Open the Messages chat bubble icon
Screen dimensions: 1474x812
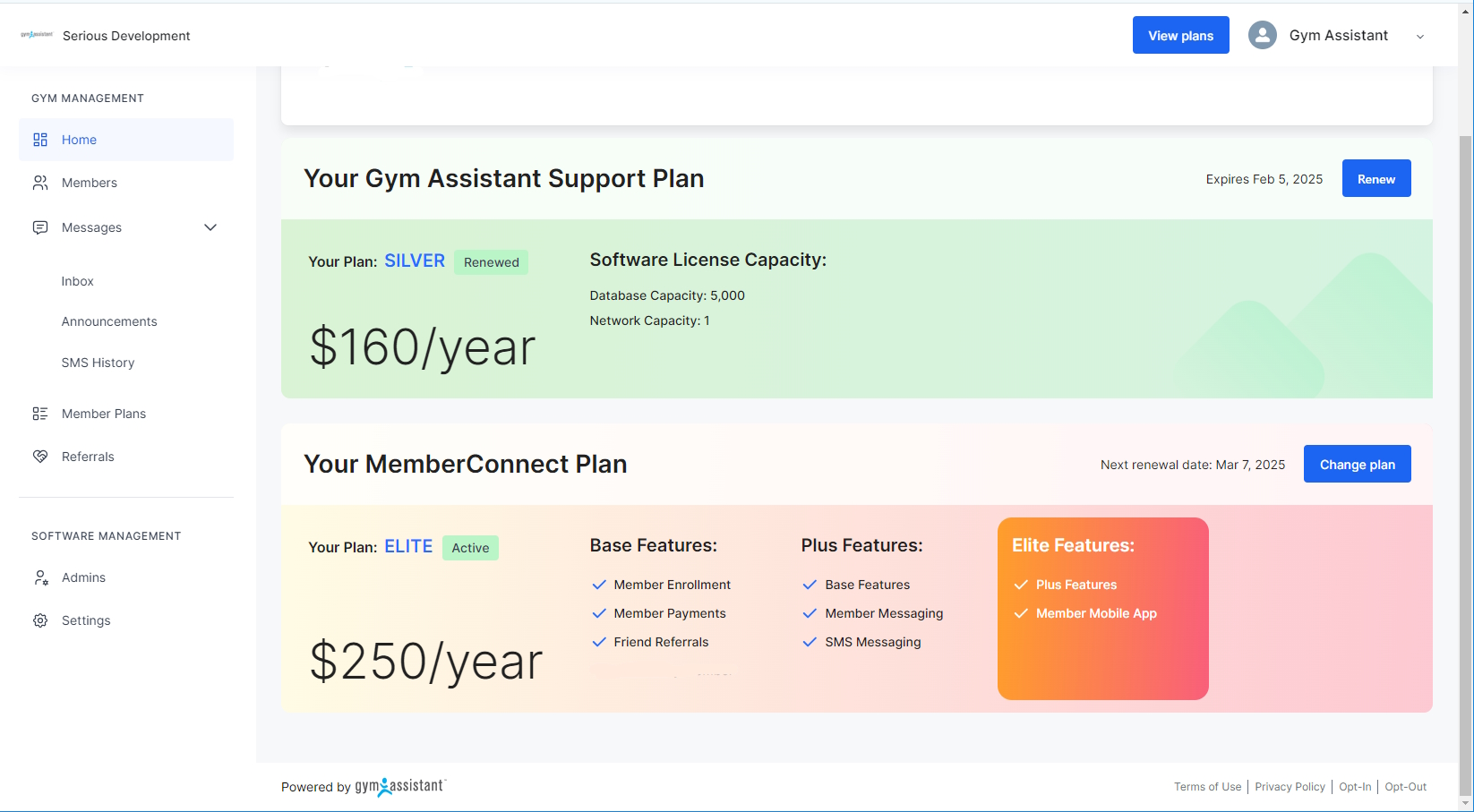39,227
